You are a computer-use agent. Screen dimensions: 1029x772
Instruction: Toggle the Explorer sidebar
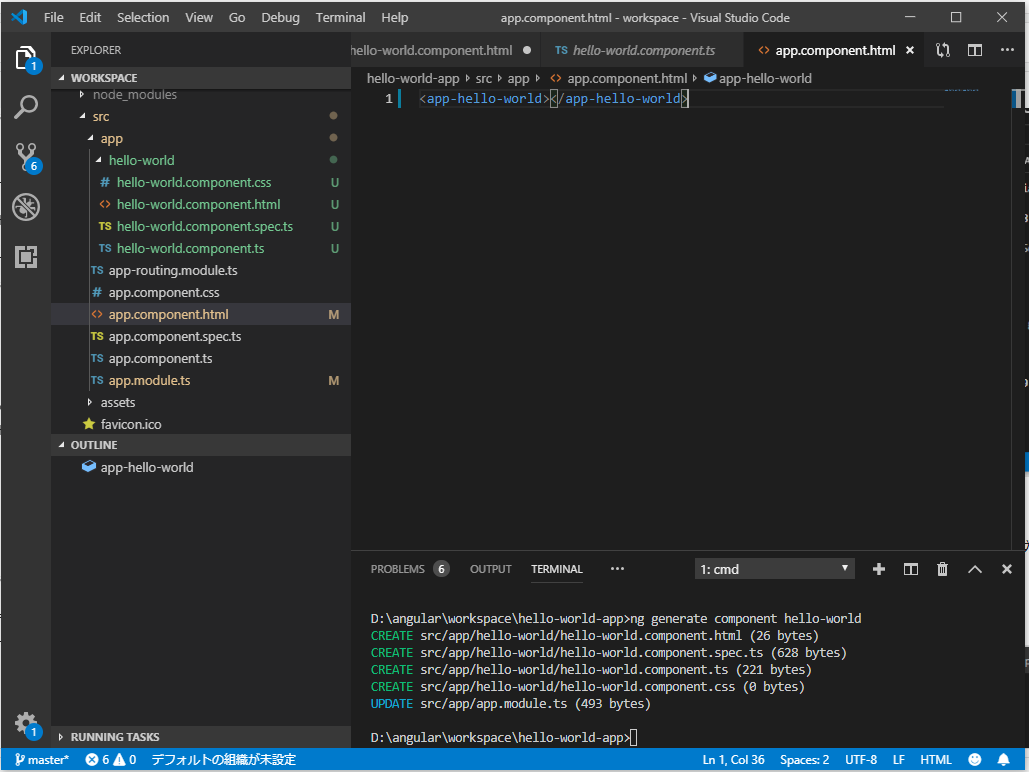click(26, 57)
